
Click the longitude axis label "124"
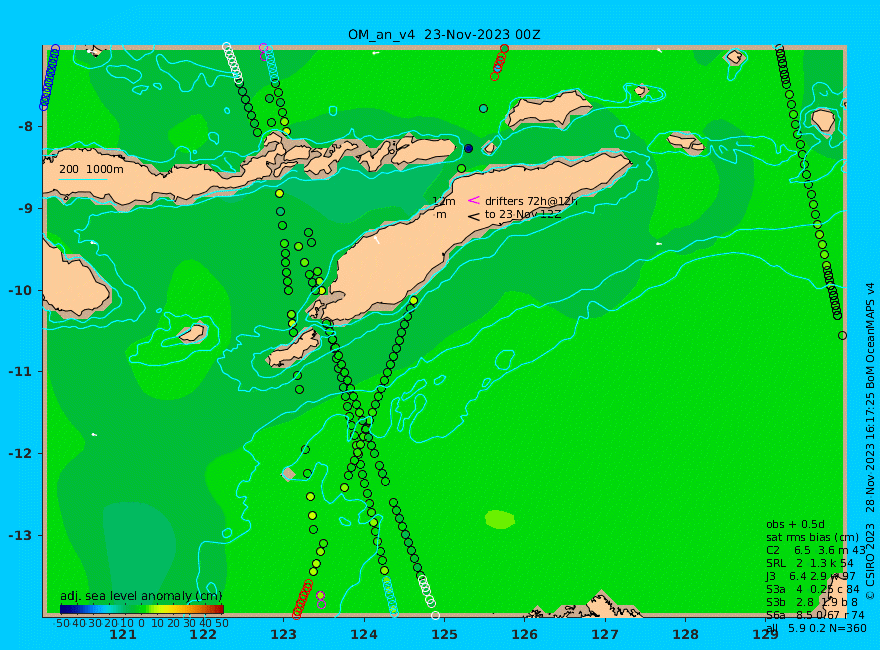pos(364,635)
